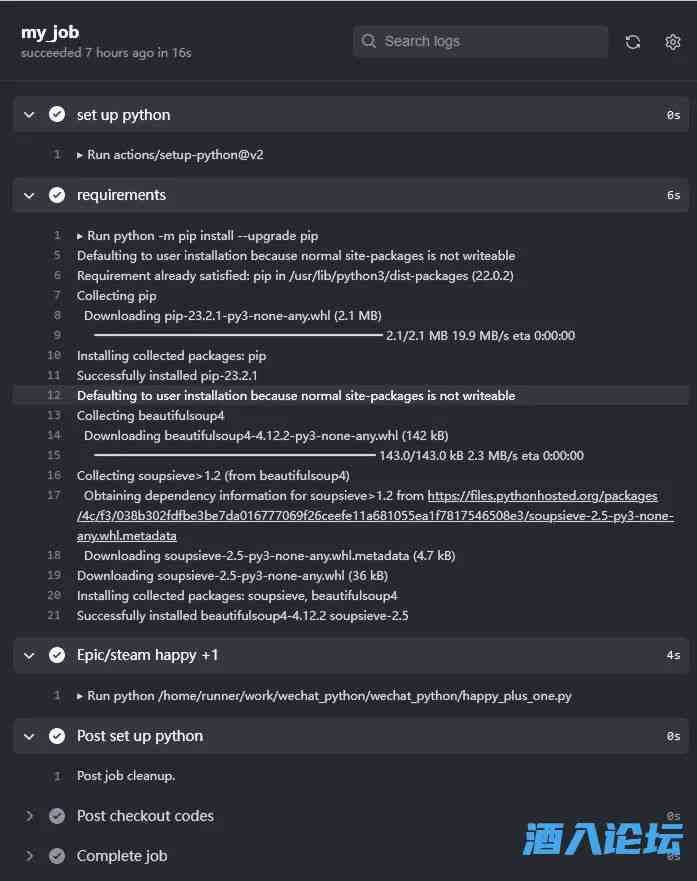Expand the Complete job step
697x881 pixels.
[x=29, y=856]
